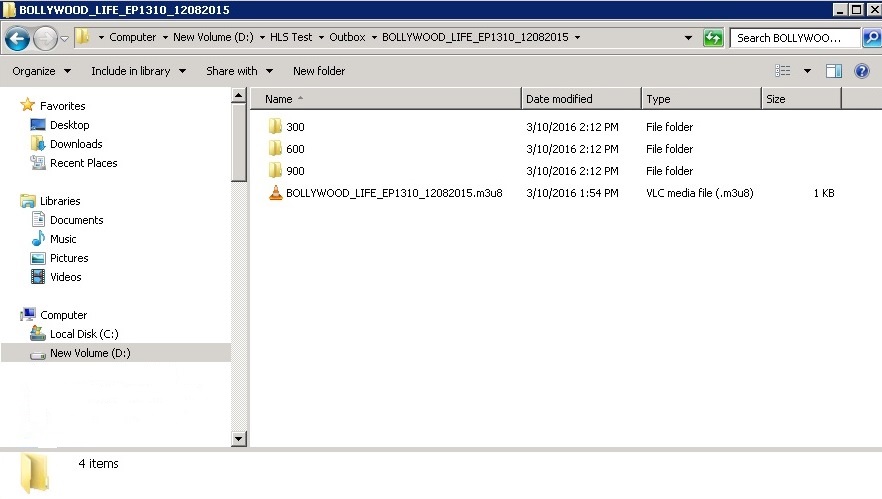Open Recent Places in Favorites

83,163
